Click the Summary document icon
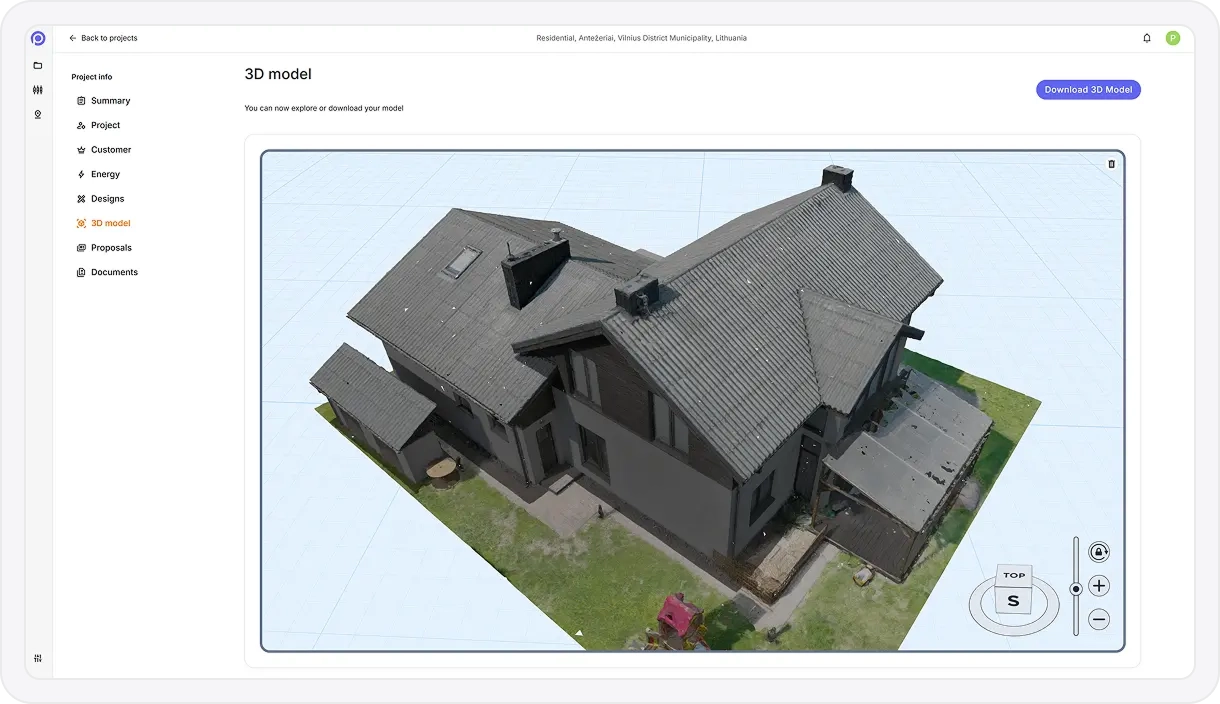 tap(81, 101)
